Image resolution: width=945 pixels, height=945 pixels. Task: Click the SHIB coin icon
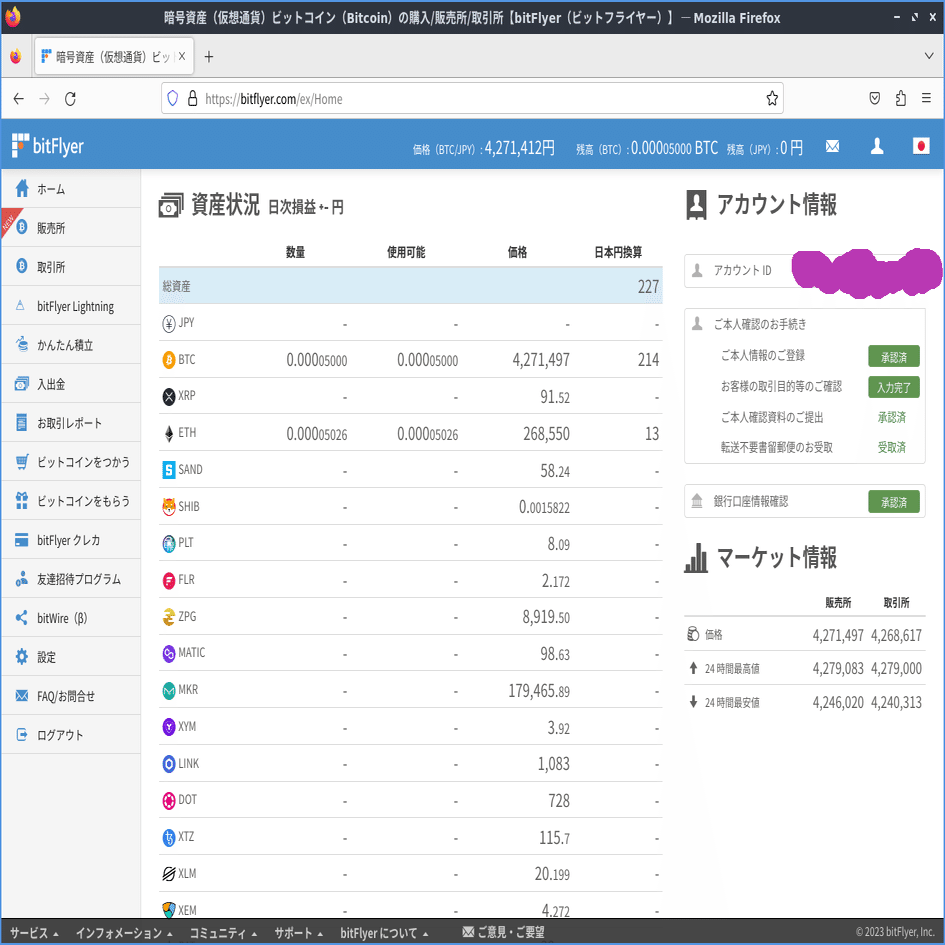[x=169, y=506]
